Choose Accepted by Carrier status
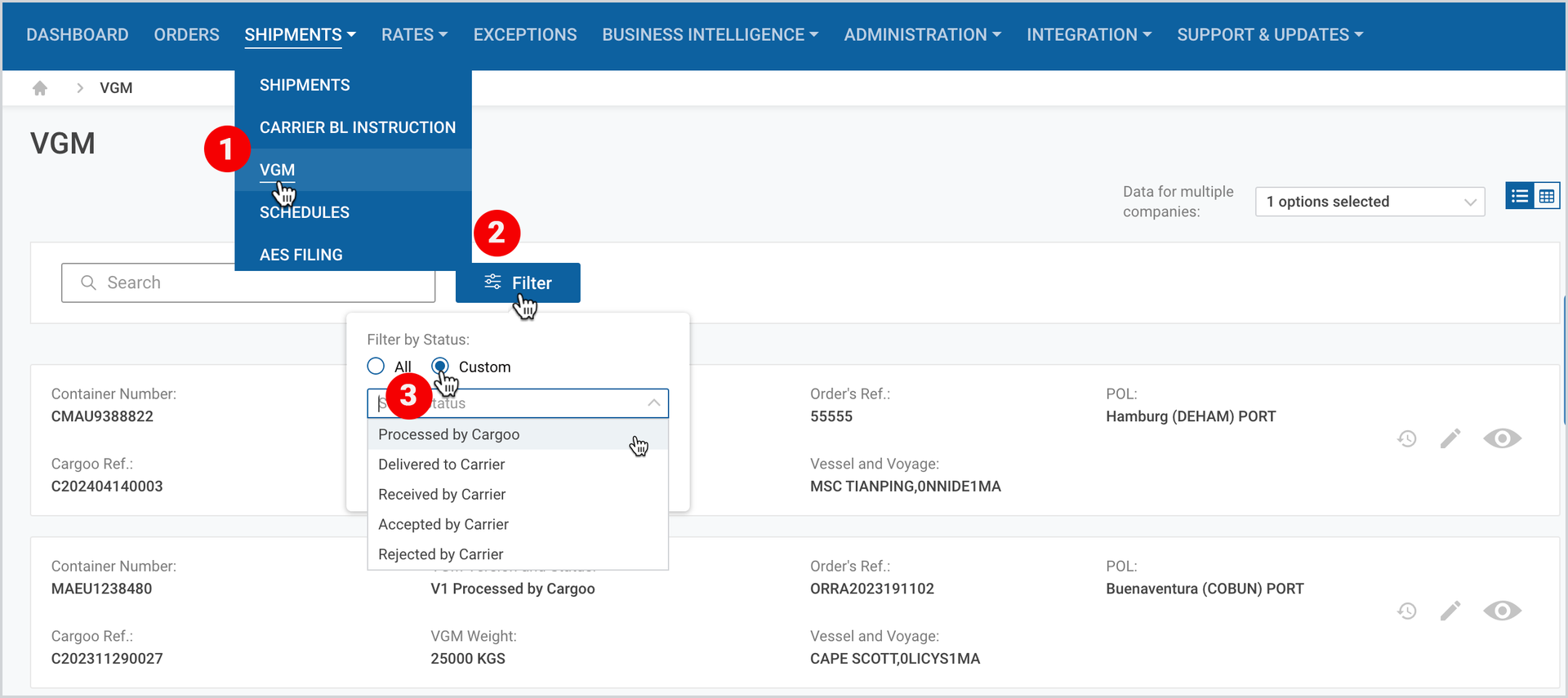The height and width of the screenshot is (698, 1568). coord(518,524)
